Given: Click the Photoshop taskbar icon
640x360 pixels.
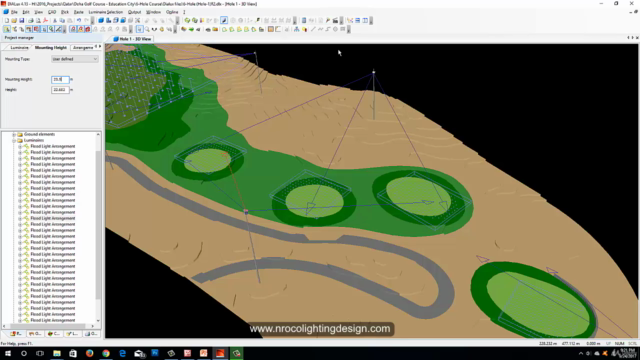Looking at the screenshot, I should [x=155, y=353].
